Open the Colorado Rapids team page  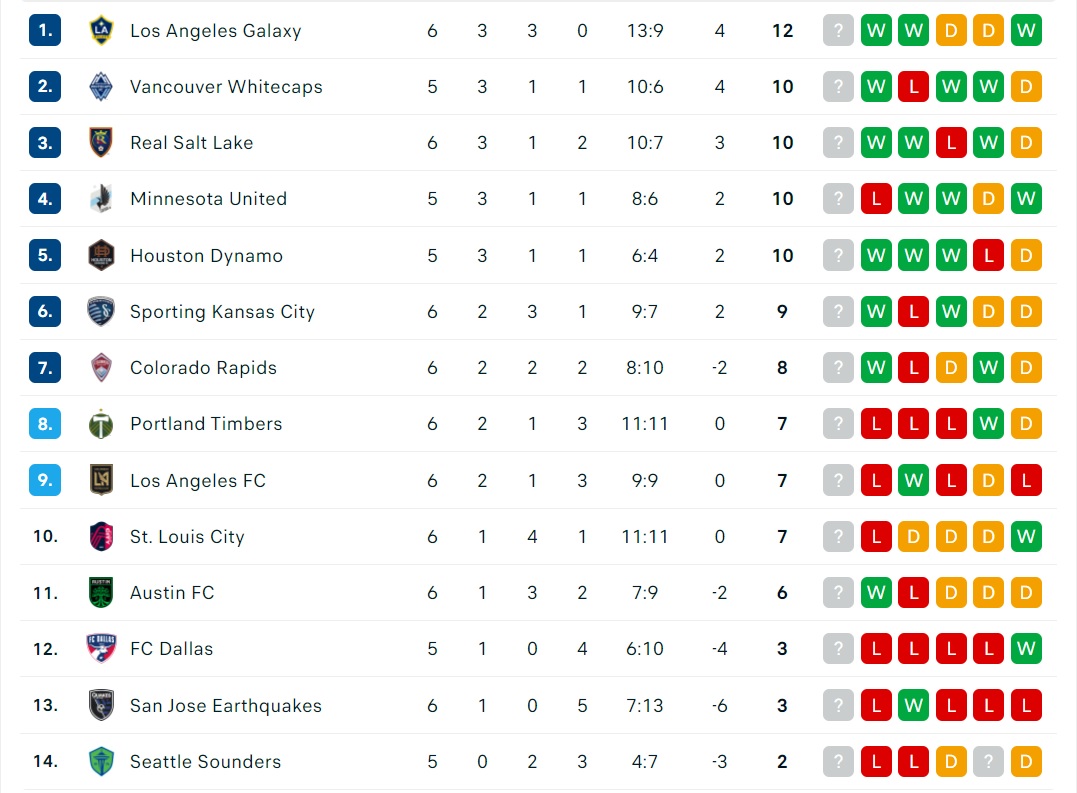pyautogui.click(x=203, y=368)
